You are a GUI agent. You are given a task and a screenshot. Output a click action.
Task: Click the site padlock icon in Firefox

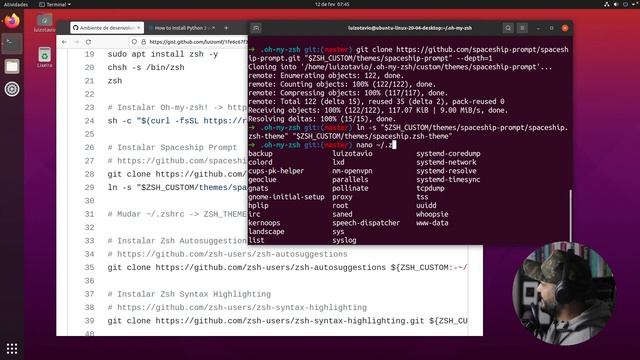[143, 42]
